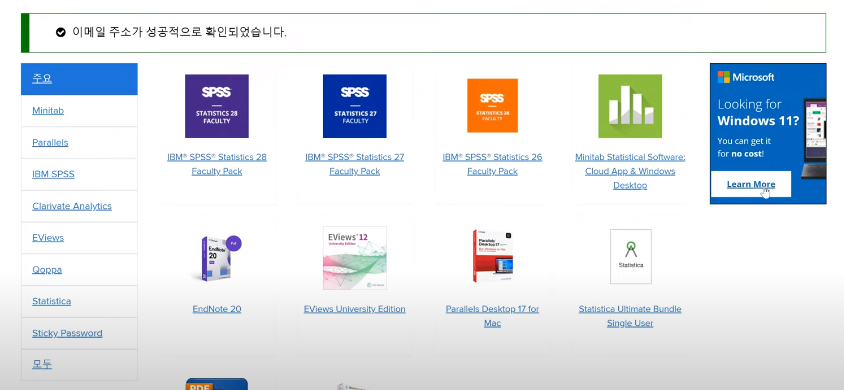Screen dimensions: 844x390
Task: Open EViews University Edition text link
Action: click(x=355, y=309)
